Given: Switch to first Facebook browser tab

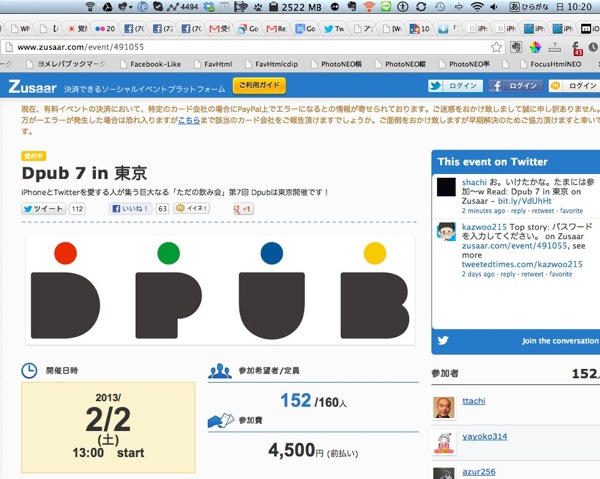Looking at the screenshot, I should coord(134,29).
